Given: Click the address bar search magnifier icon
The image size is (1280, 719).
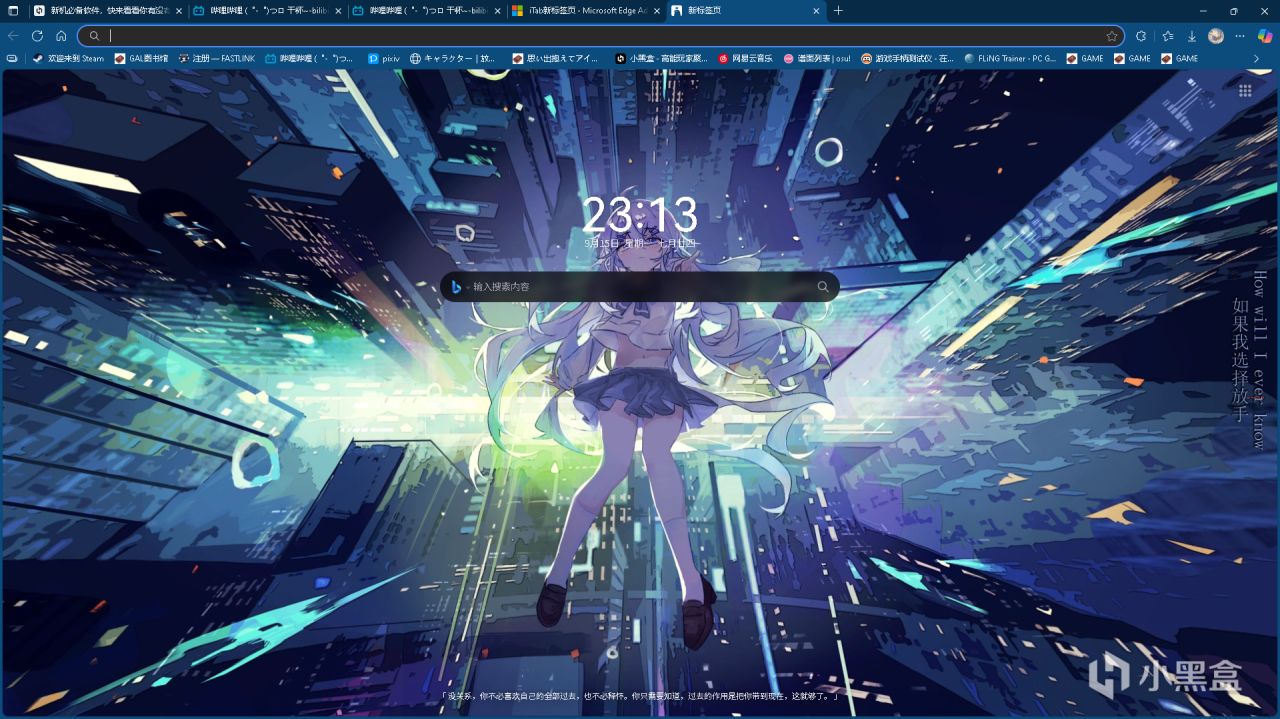Looking at the screenshot, I should click(94, 36).
